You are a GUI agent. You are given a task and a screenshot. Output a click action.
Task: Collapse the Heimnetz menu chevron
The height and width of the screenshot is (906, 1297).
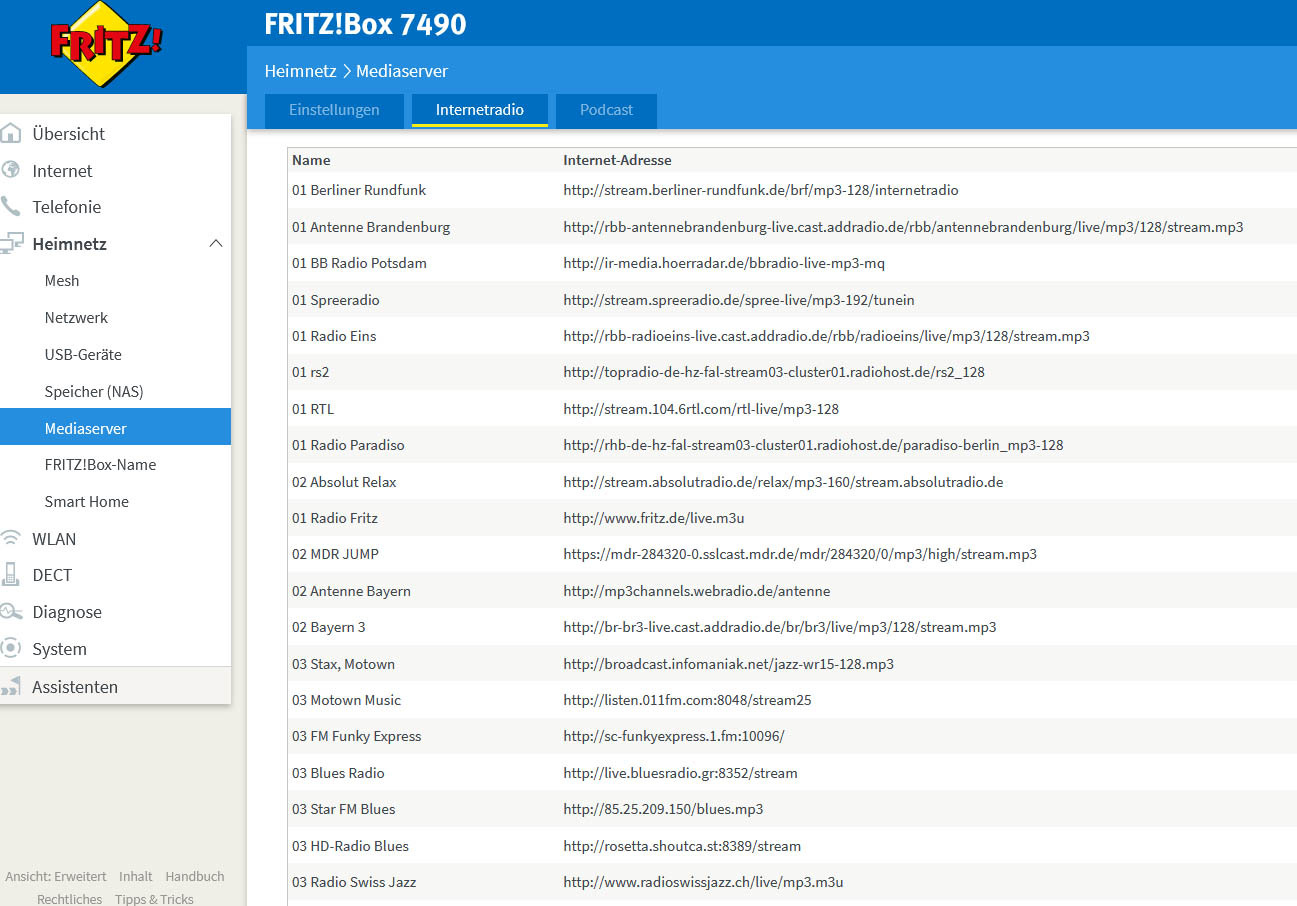click(x=215, y=244)
